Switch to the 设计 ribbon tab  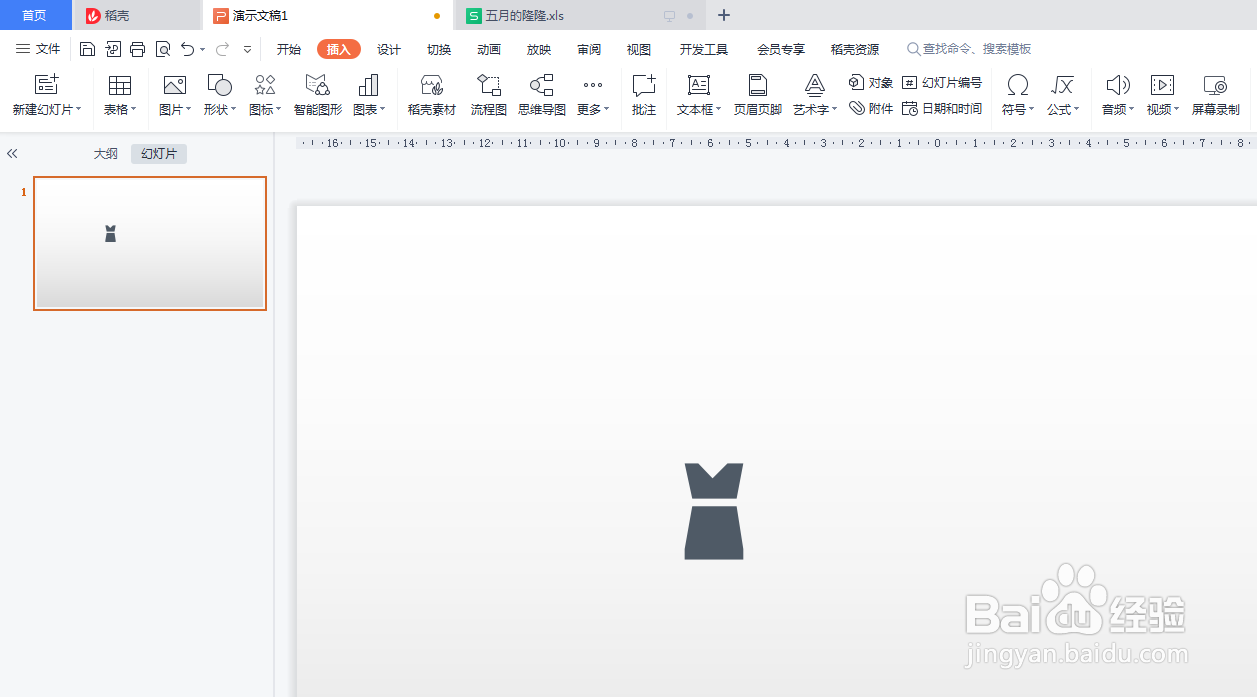pyautogui.click(x=389, y=48)
